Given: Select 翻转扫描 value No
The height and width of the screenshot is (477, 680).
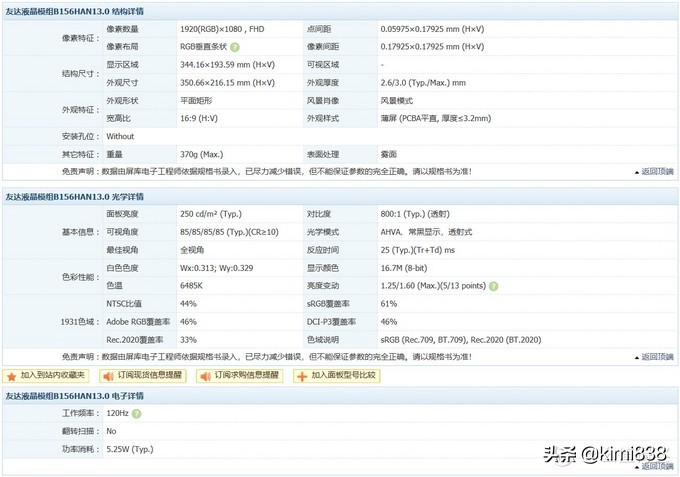Looking at the screenshot, I should tap(111, 431).
